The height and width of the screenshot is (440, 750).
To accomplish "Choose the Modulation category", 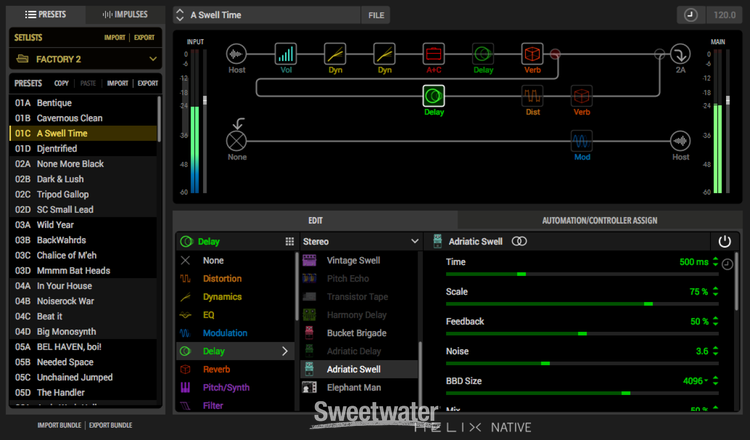I will click(x=235, y=333).
